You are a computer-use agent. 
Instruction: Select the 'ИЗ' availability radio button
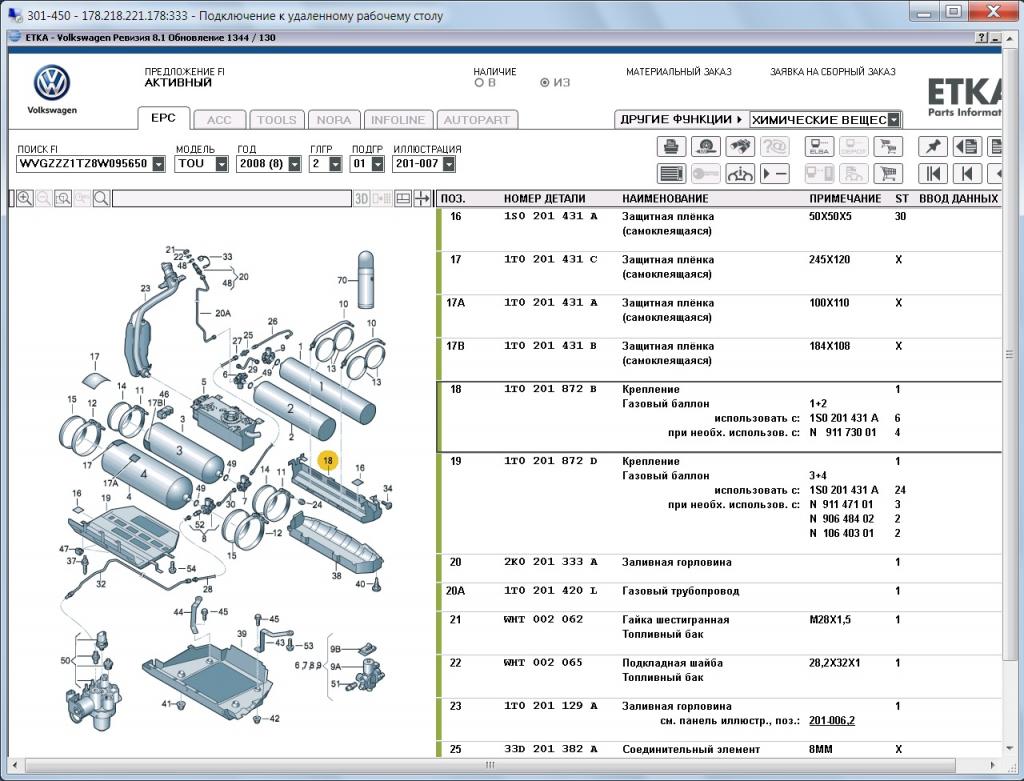(545, 83)
